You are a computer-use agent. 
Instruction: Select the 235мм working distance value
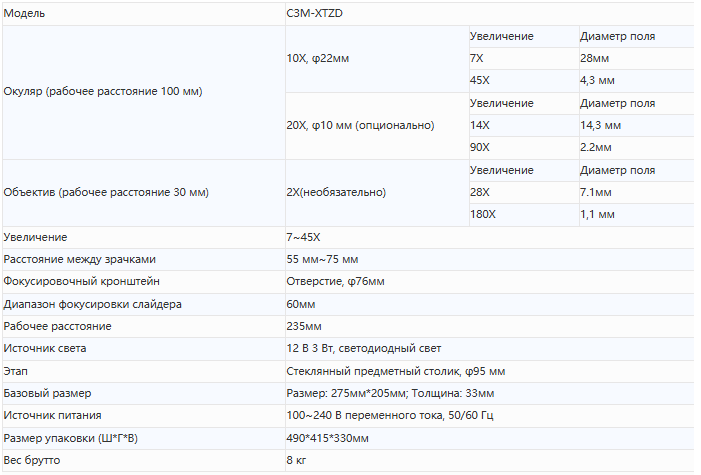[x=304, y=327]
